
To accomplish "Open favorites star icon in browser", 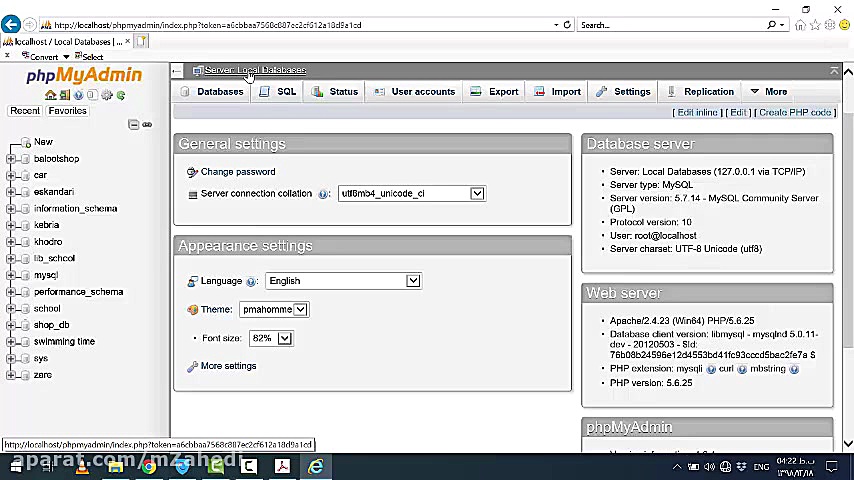I will (x=815, y=25).
